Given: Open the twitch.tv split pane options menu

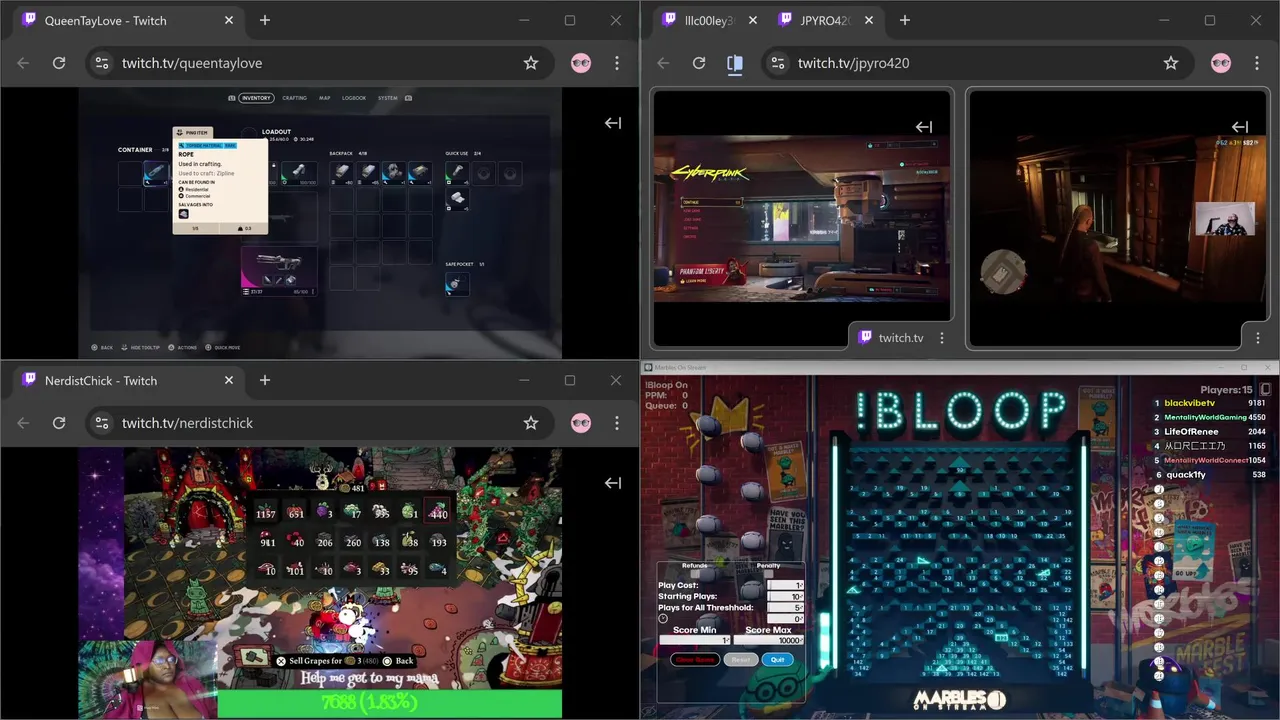Looking at the screenshot, I should point(942,338).
